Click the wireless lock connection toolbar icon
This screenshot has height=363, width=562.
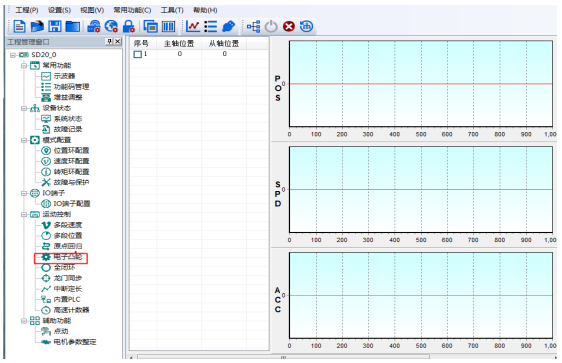pyautogui.click(x=94, y=26)
